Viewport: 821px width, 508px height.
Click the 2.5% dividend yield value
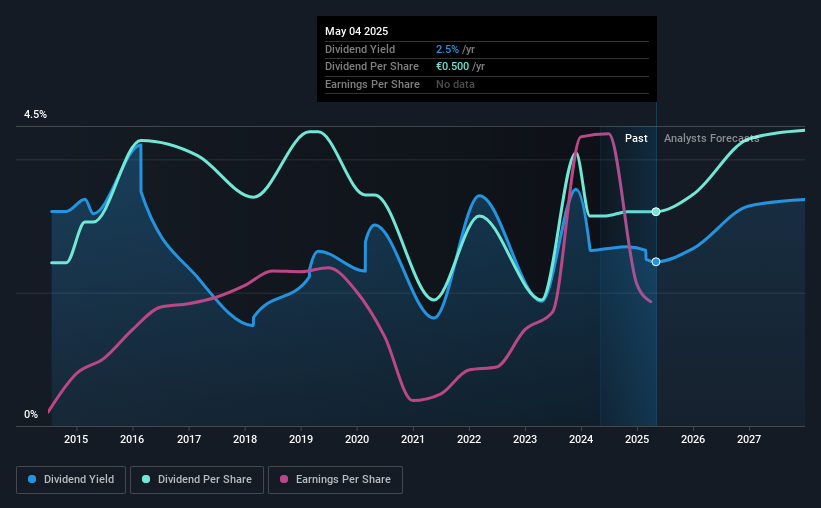447,49
